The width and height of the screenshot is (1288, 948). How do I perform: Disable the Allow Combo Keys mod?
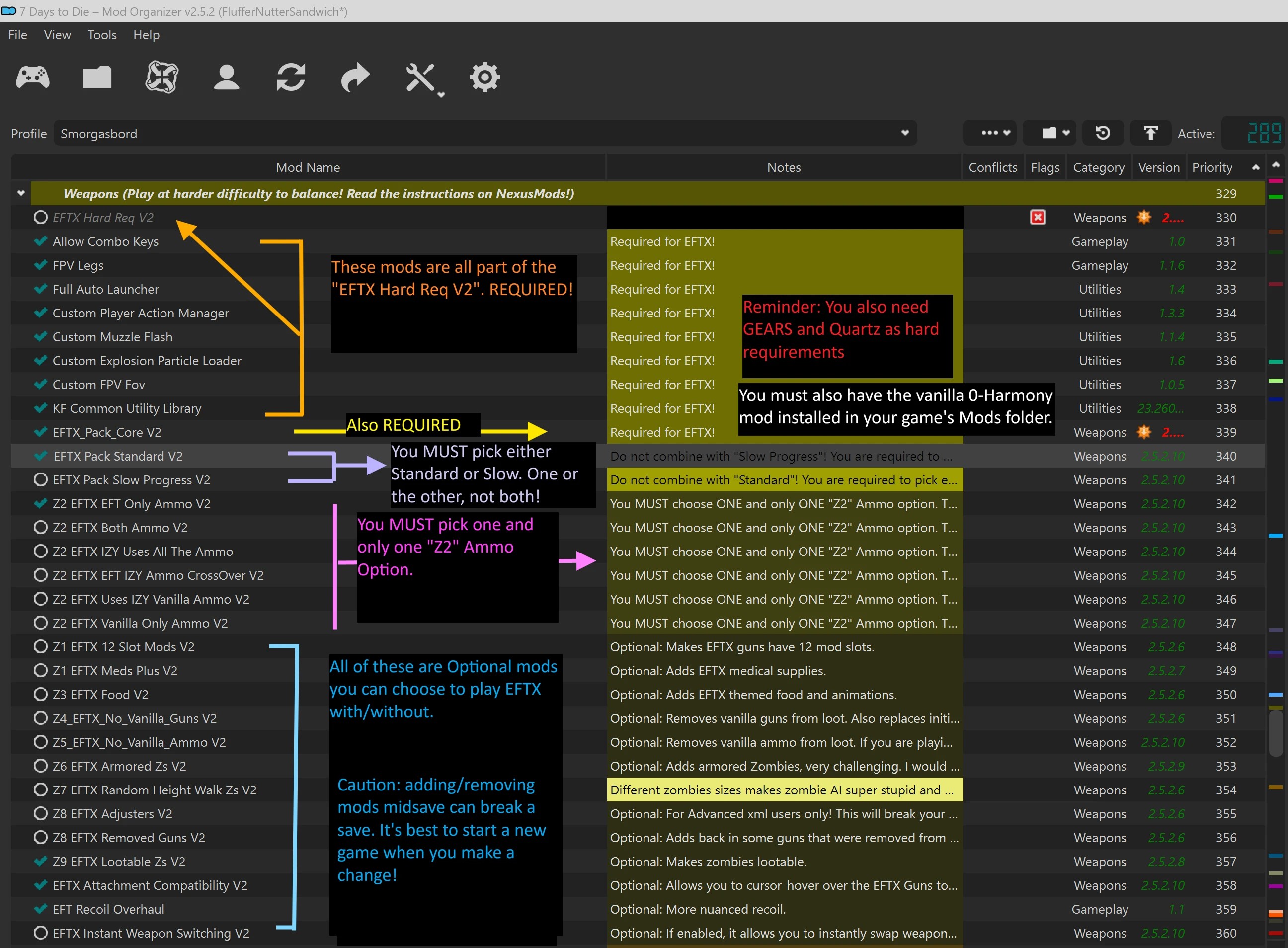(41, 241)
